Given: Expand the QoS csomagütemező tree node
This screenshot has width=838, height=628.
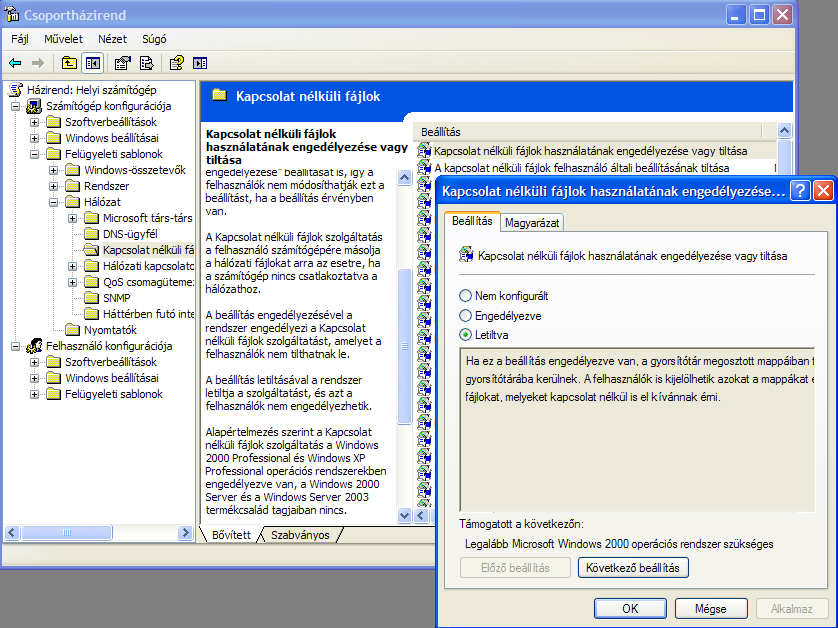Looking at the screenshot, I should 73,282.
